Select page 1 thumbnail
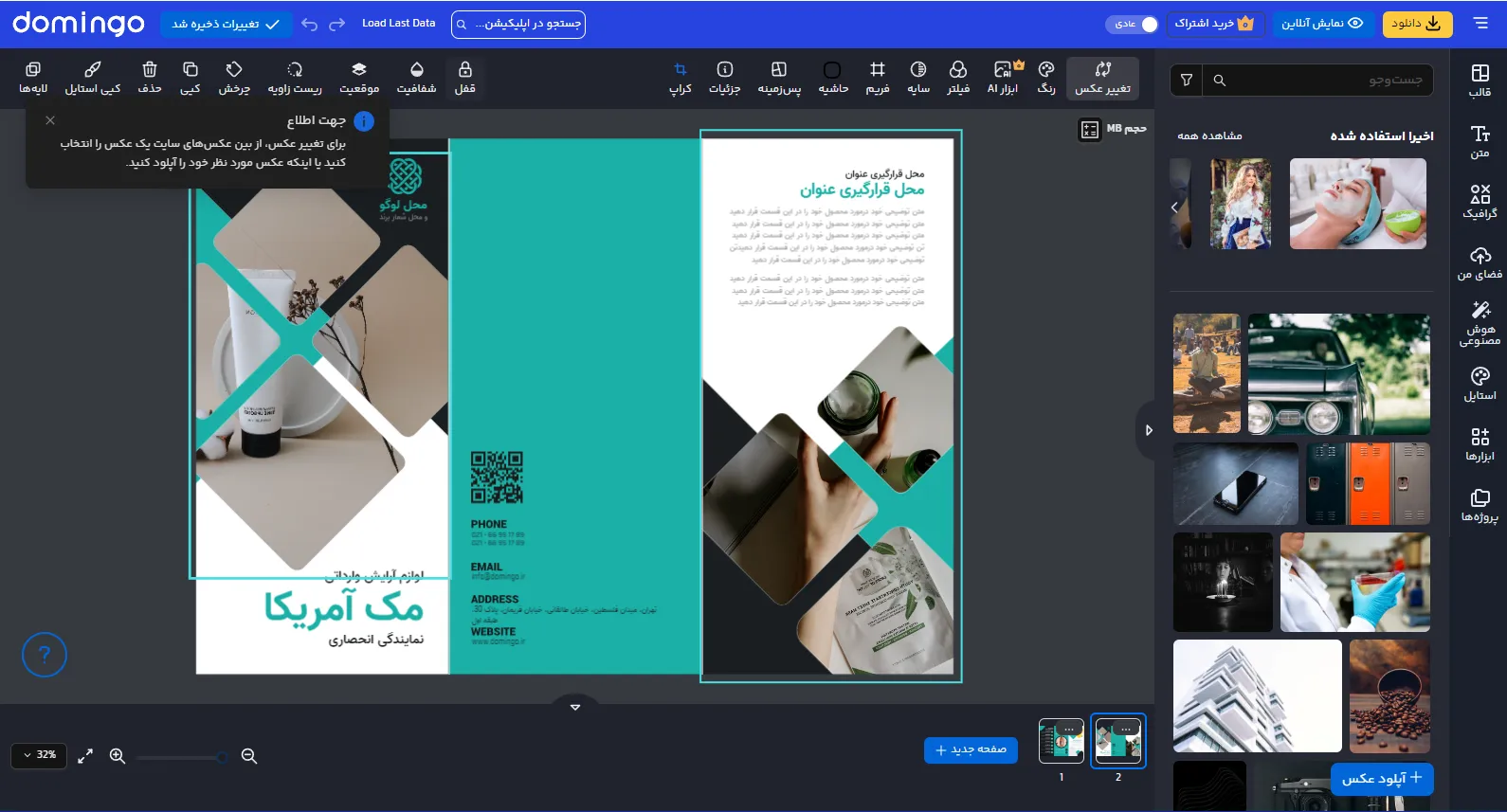 (x=1062, y=740)
